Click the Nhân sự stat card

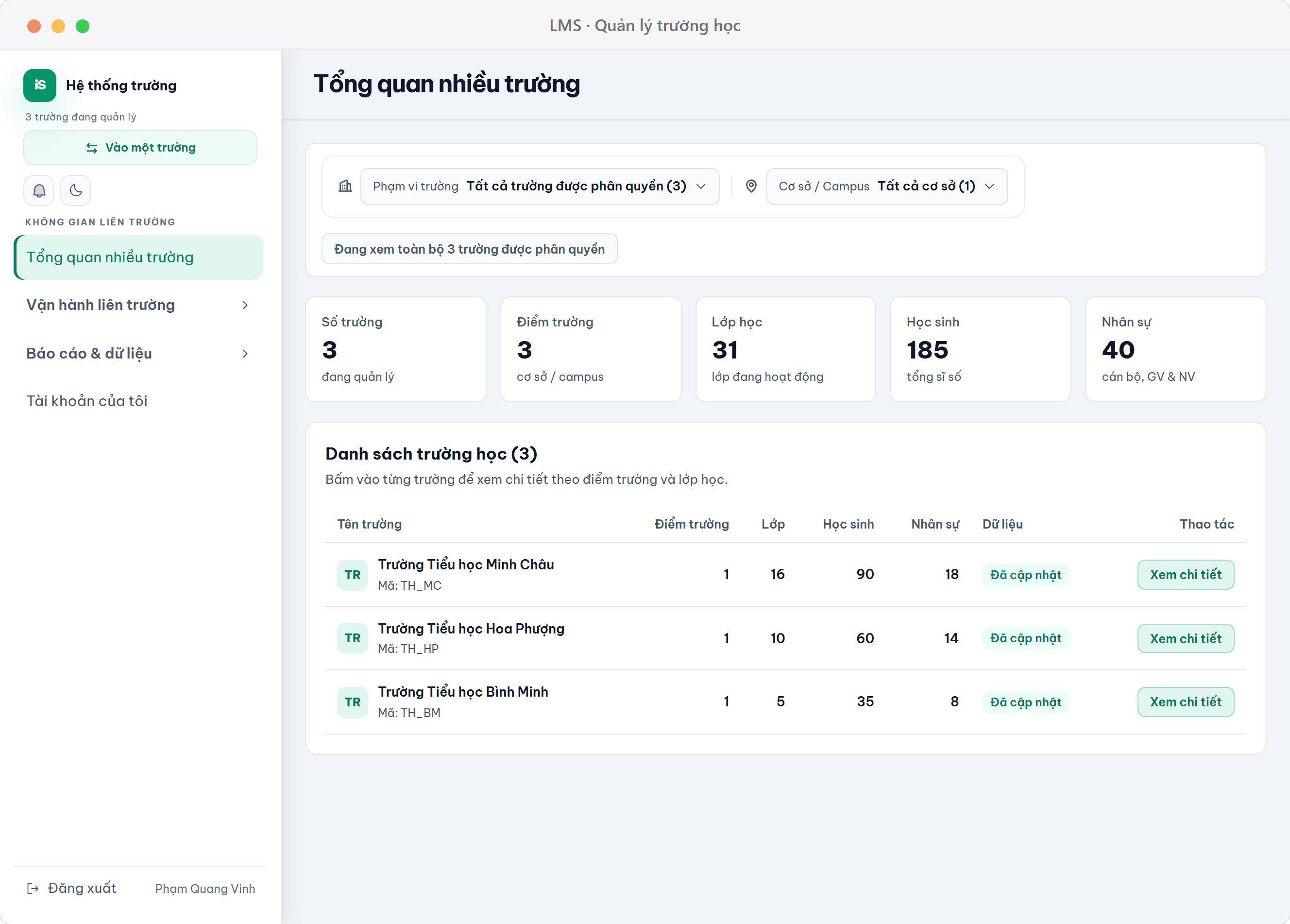pos(1175,349)
